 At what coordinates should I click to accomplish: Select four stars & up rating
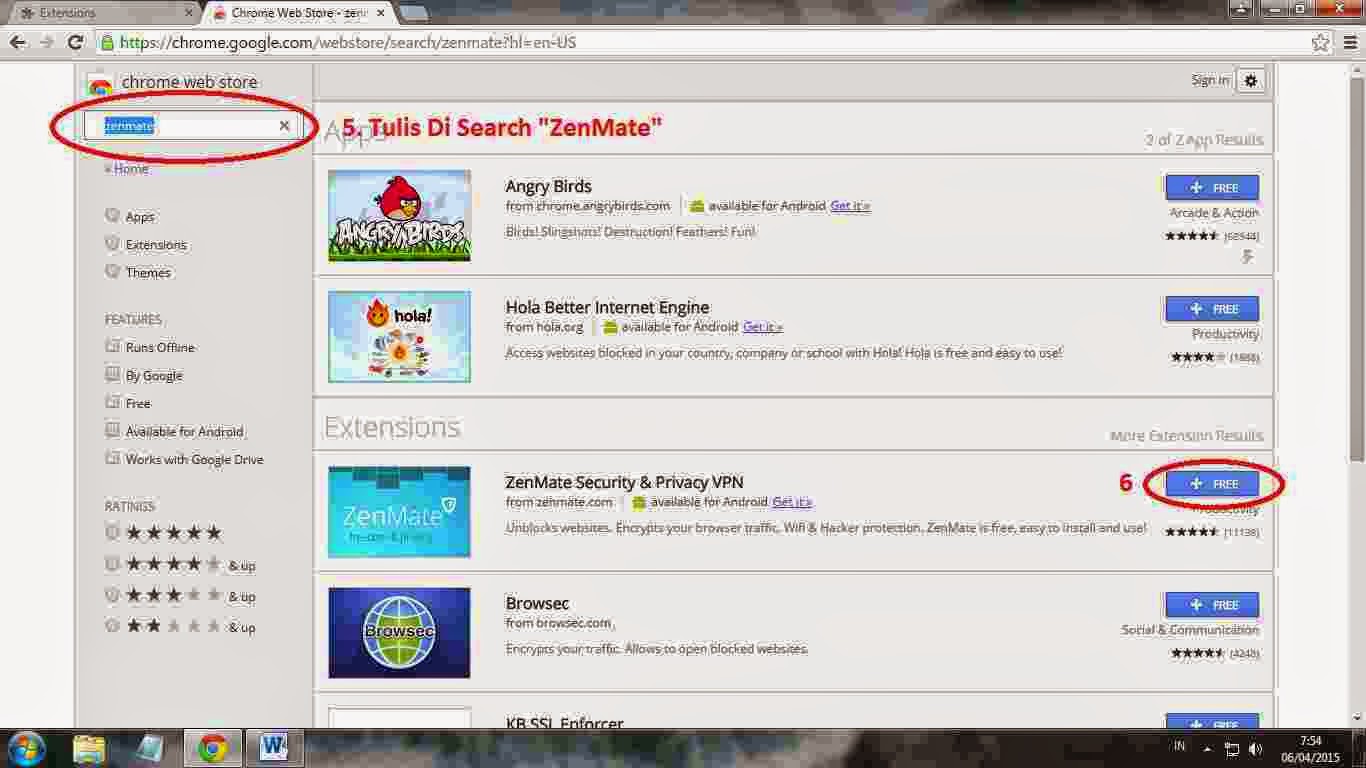112,564
